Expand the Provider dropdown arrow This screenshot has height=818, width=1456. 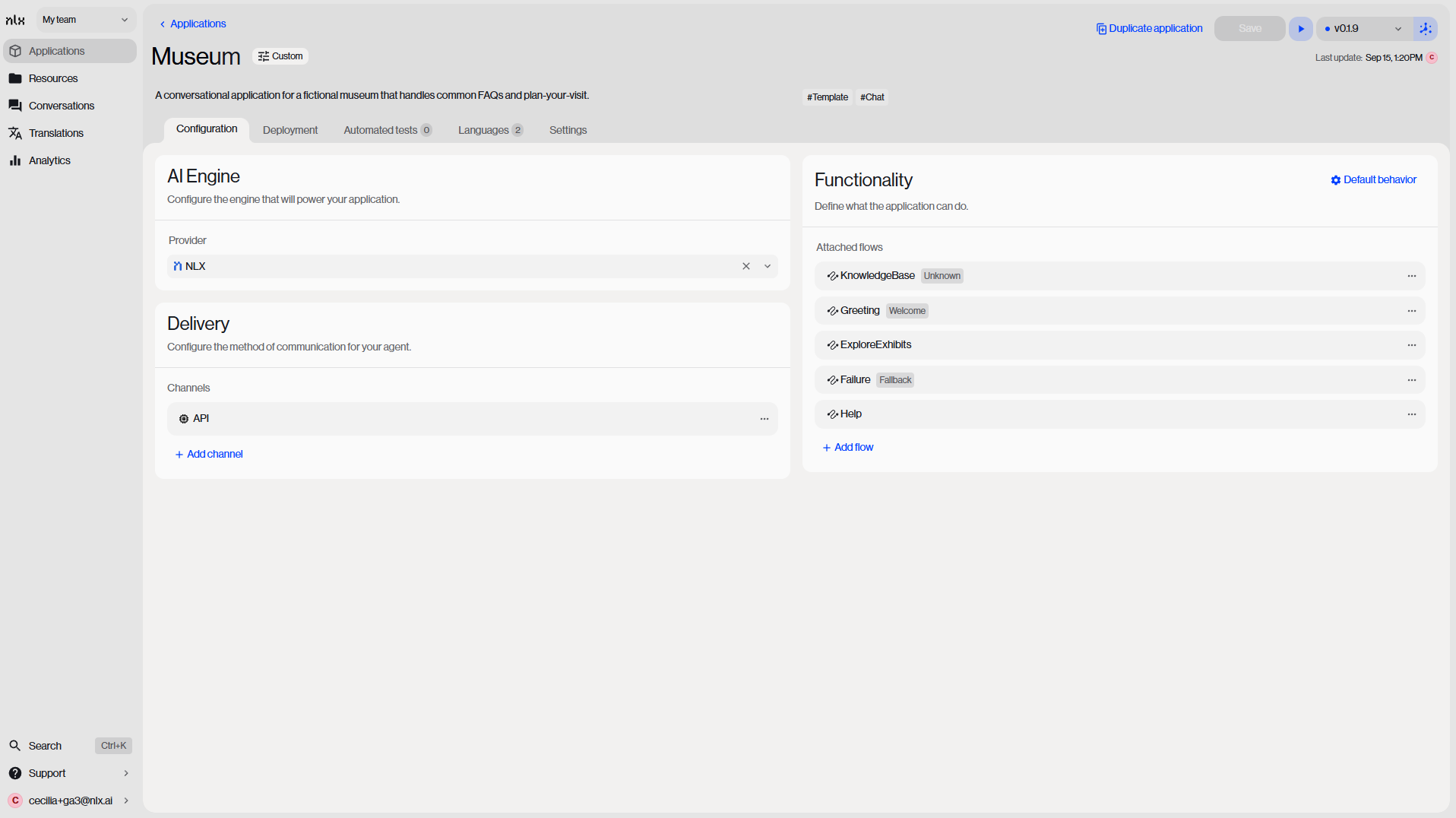(768, 266)
